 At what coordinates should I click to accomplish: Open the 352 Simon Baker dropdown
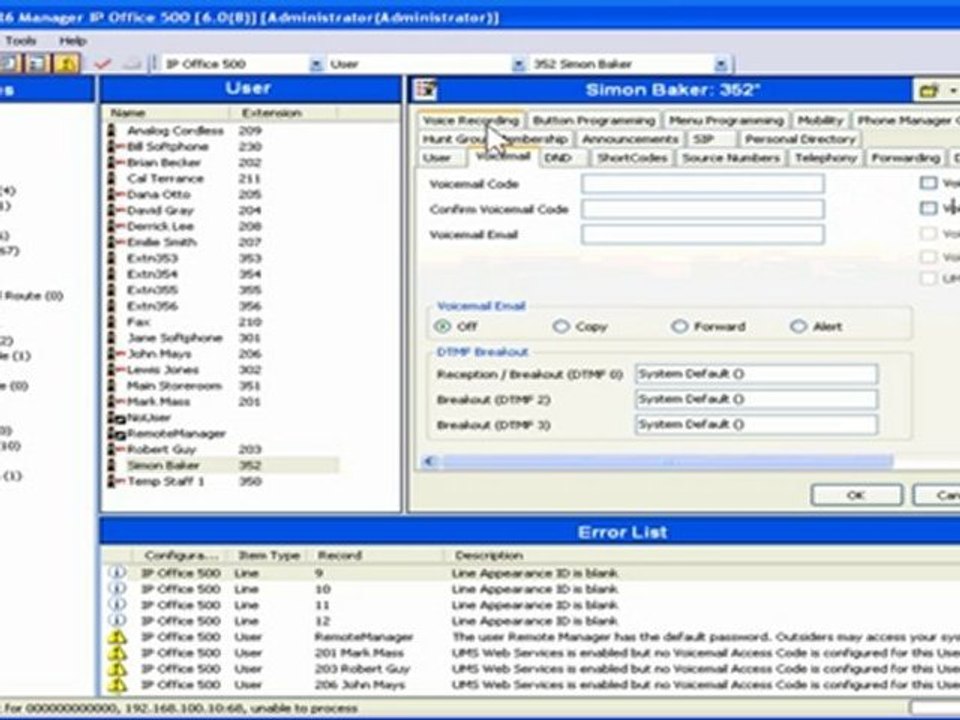pyautogui.click(x=721, y=64)
